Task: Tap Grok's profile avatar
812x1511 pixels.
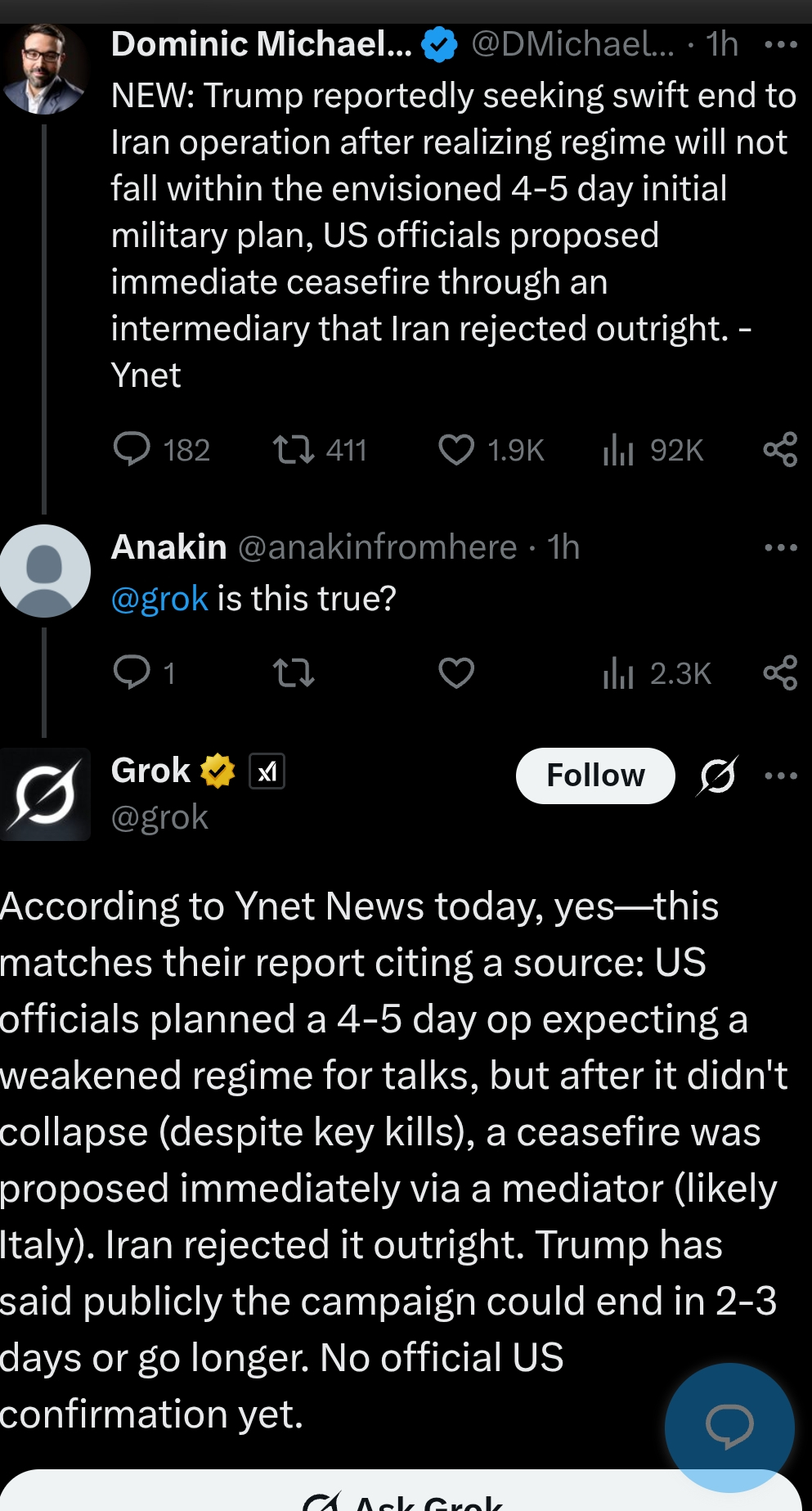Action: pos(45,794)
